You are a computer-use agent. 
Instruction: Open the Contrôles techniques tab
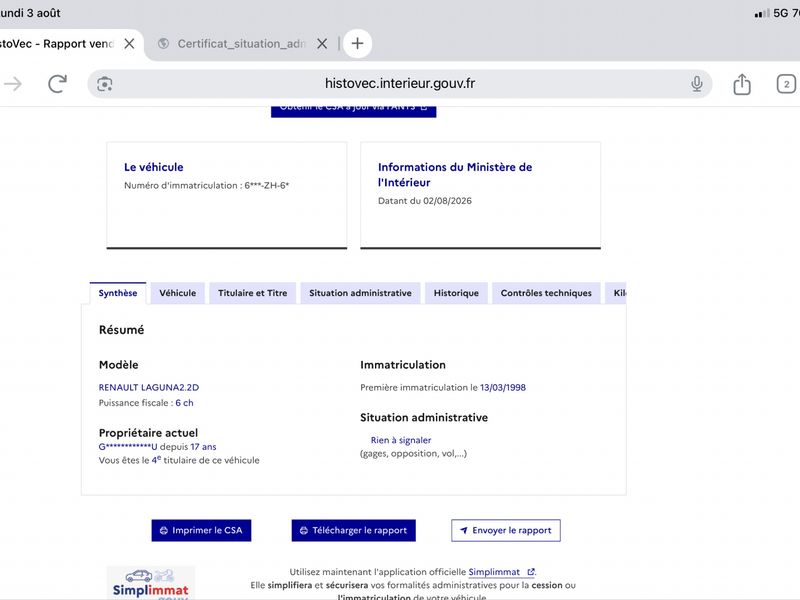(x=546, y=293)
